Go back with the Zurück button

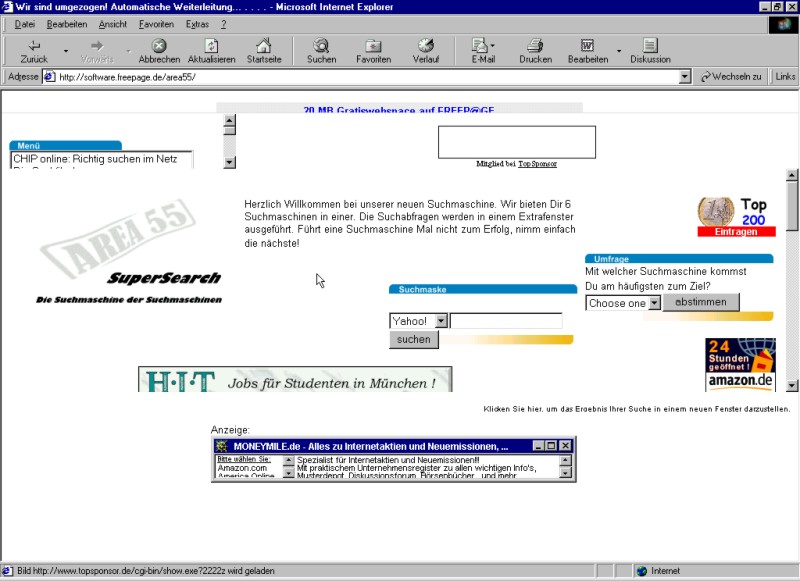(x=34, y=52)
